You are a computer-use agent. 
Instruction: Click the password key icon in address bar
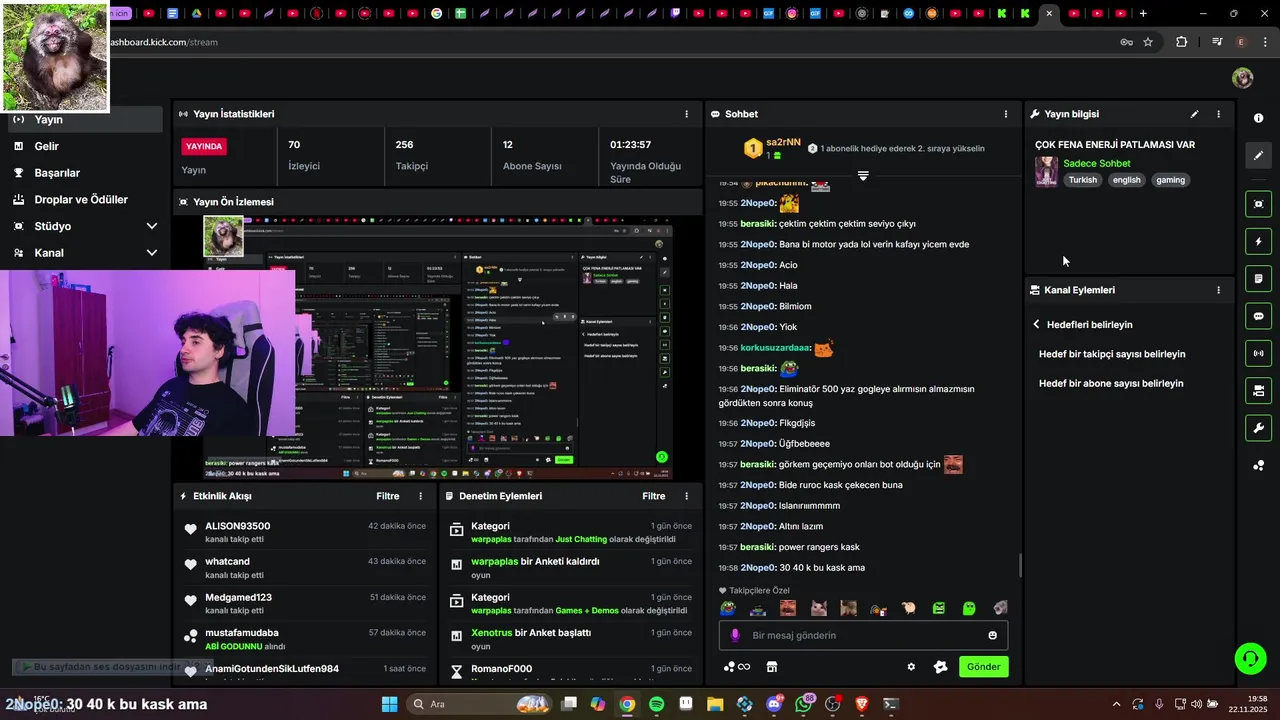click(x=1126, y=42)
